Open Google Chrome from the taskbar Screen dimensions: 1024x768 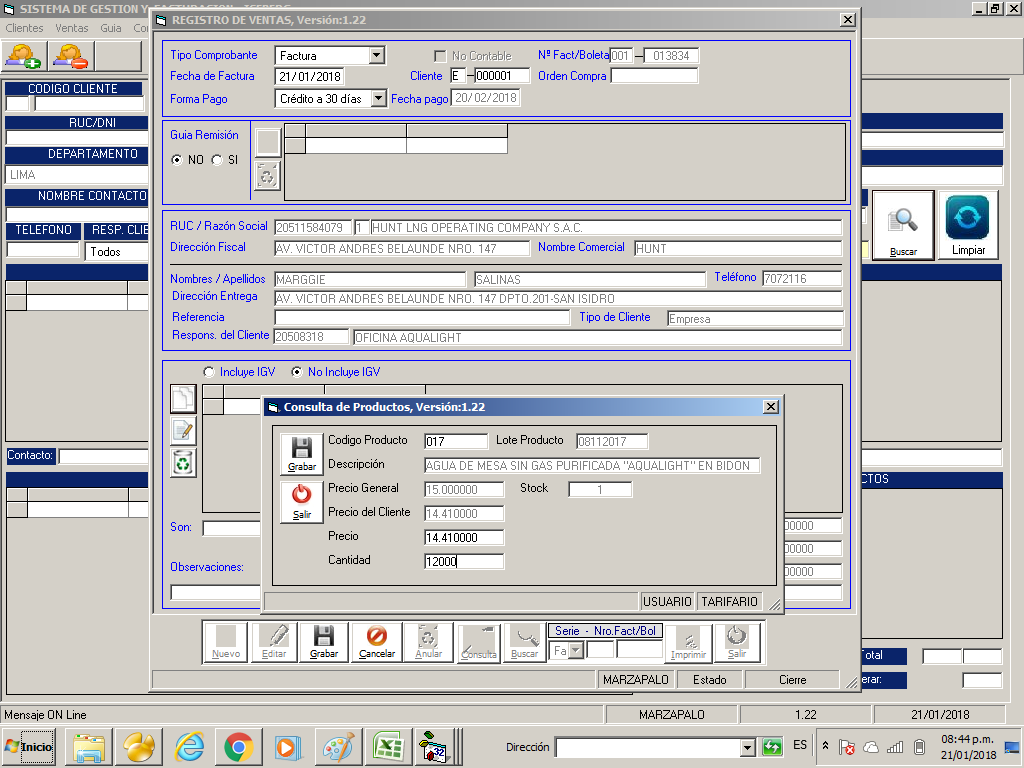[x=238, y=746]
